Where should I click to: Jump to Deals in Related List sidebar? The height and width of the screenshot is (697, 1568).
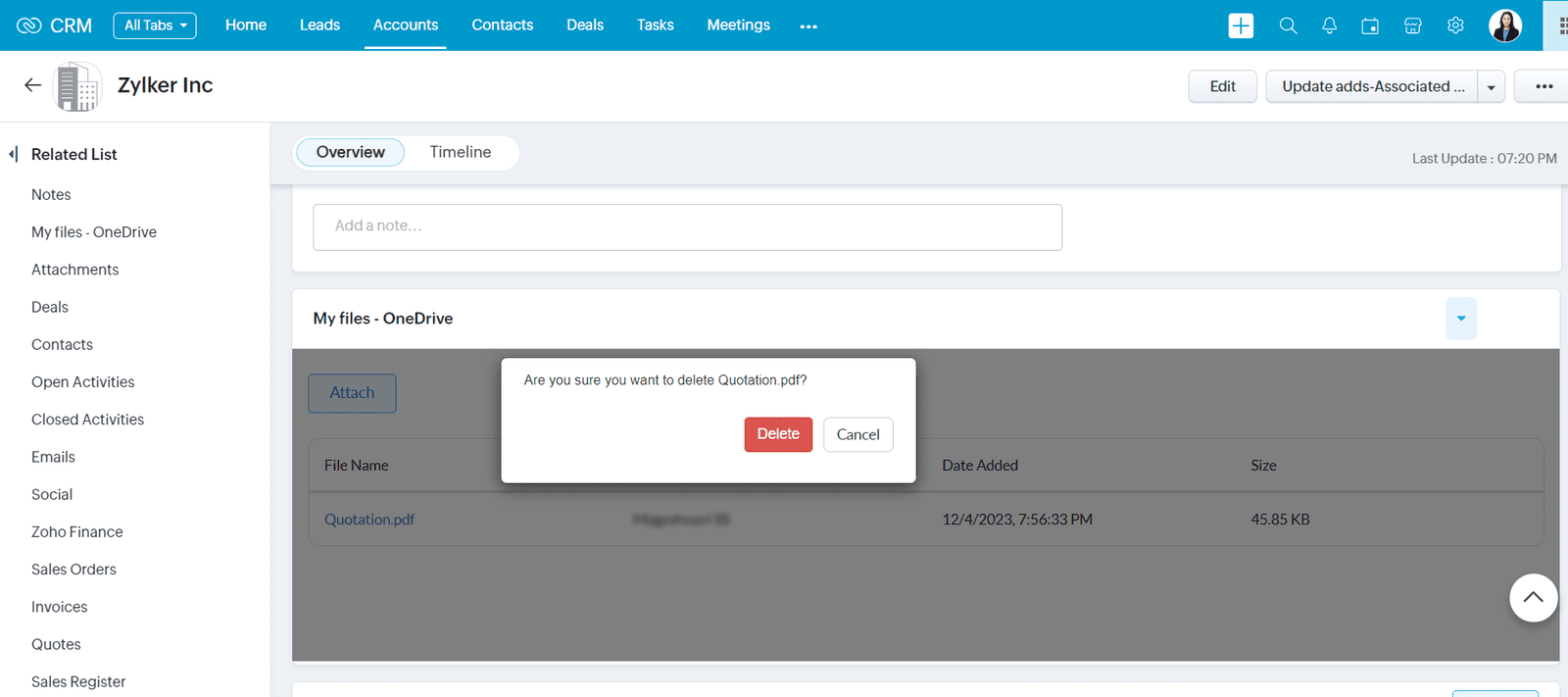click(x=50, y=307)
